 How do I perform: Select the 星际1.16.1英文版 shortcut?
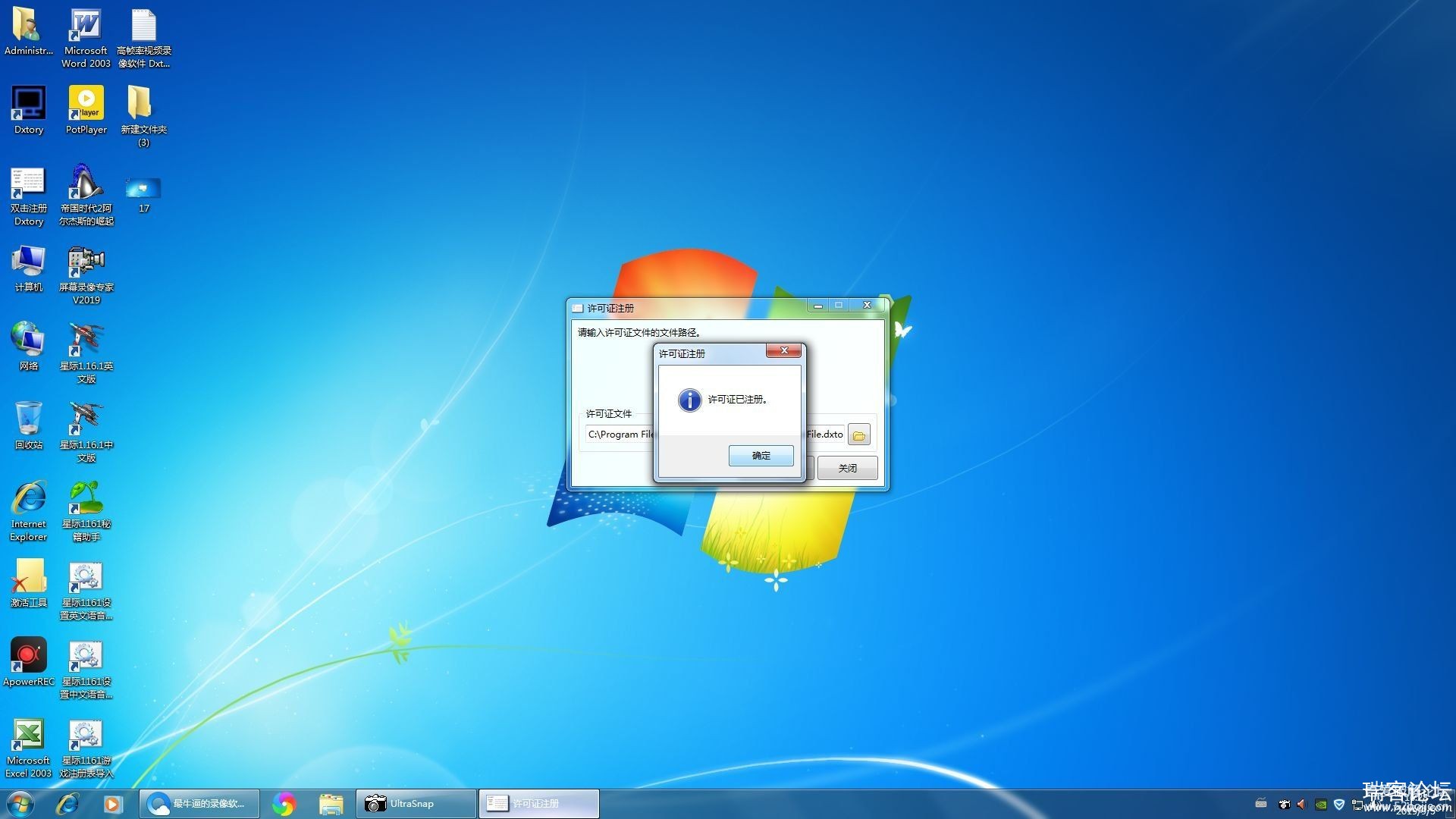(86, 353)
